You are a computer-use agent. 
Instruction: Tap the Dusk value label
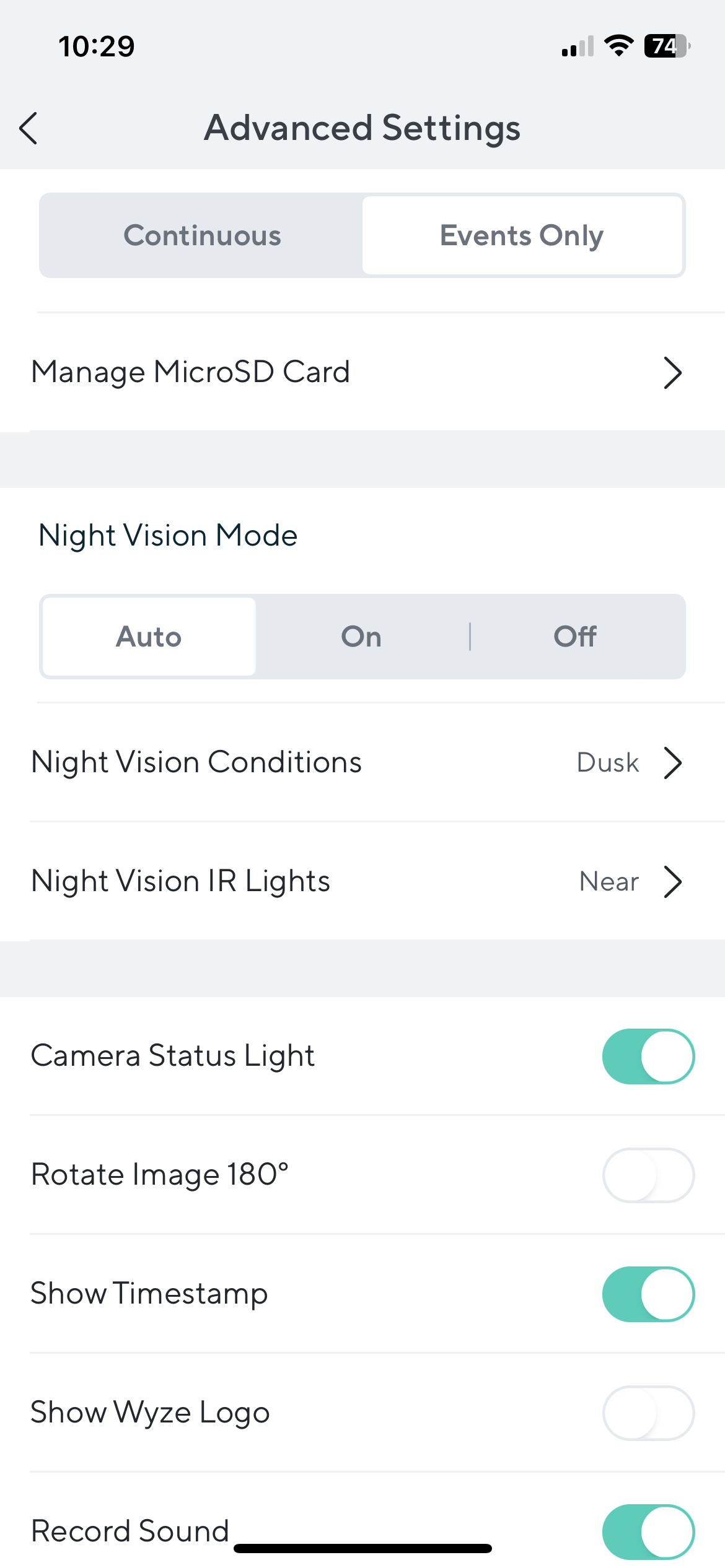[607, 762]
